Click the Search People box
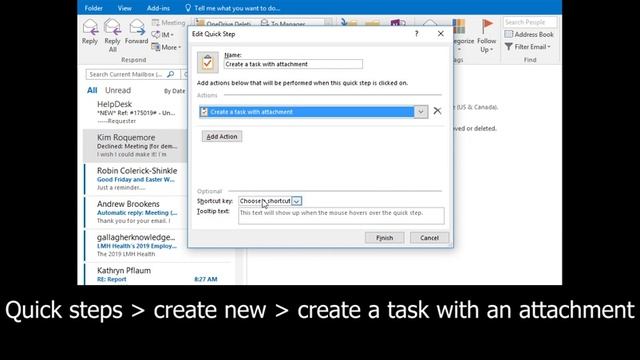Screen dimensions: 640x360 [x=530, y=22]
